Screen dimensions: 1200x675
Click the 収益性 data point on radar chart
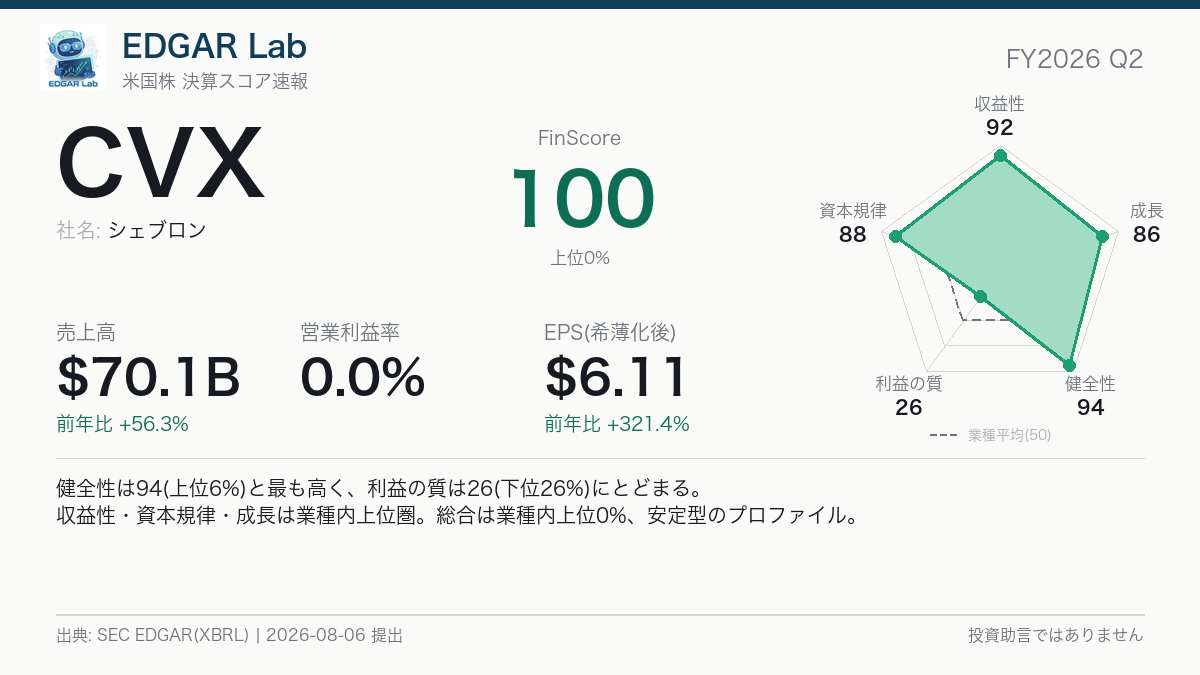point(999,156)
